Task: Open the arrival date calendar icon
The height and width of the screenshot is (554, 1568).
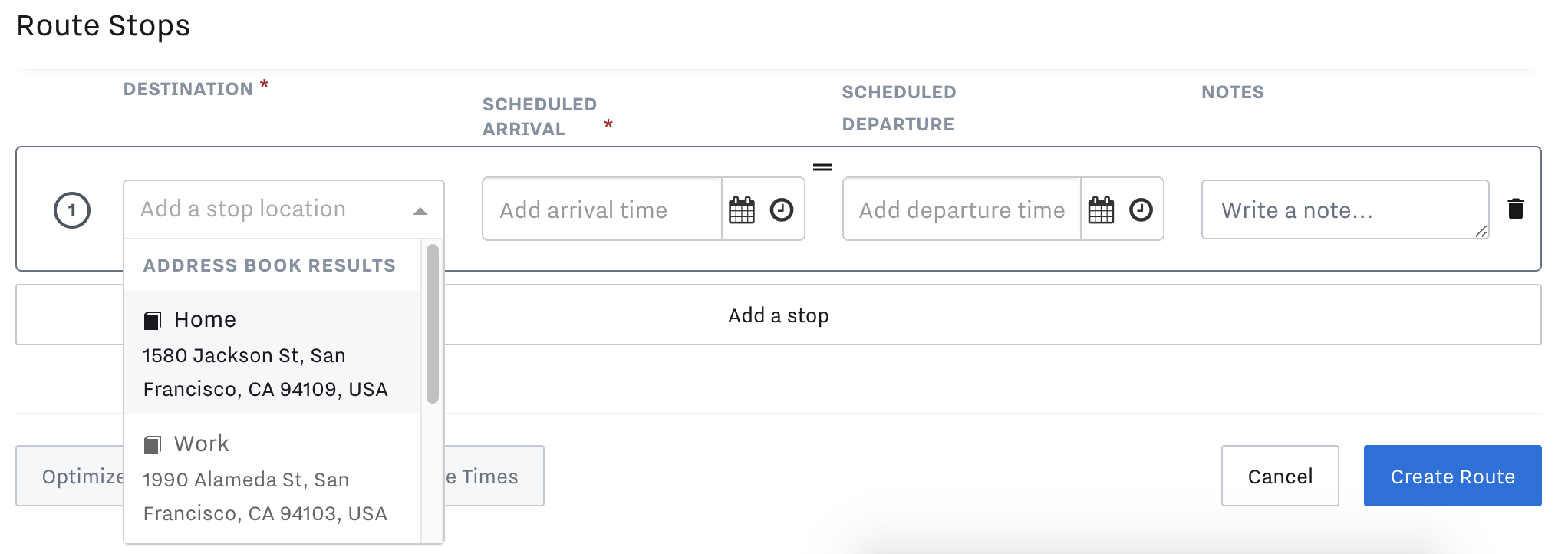Action: [742, 209]
